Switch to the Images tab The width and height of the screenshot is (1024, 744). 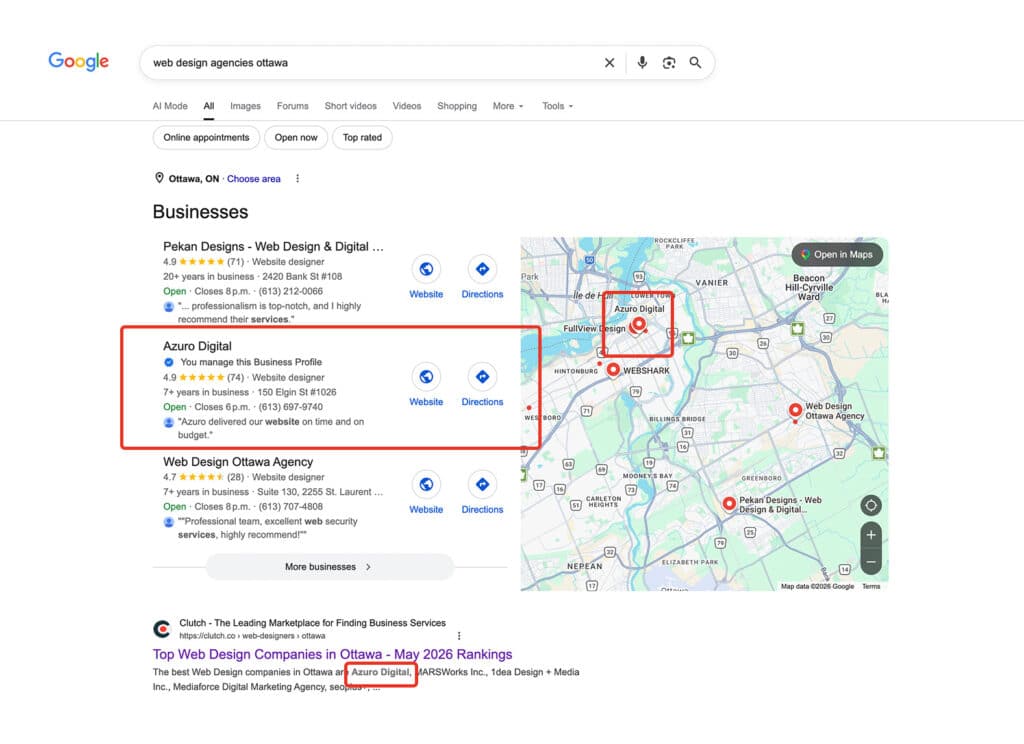[x=245, y=106]
